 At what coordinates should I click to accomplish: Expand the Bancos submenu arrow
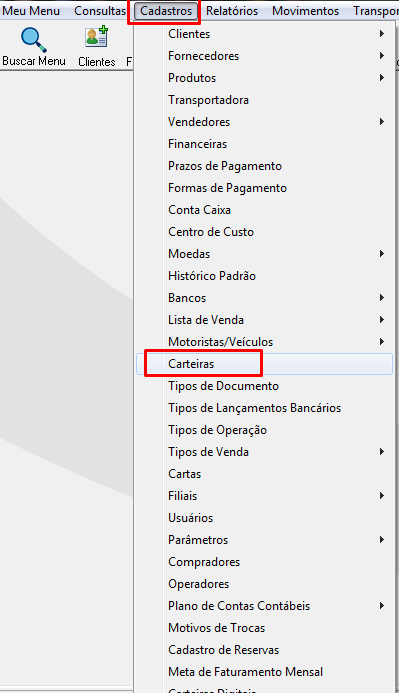(382, 298)
